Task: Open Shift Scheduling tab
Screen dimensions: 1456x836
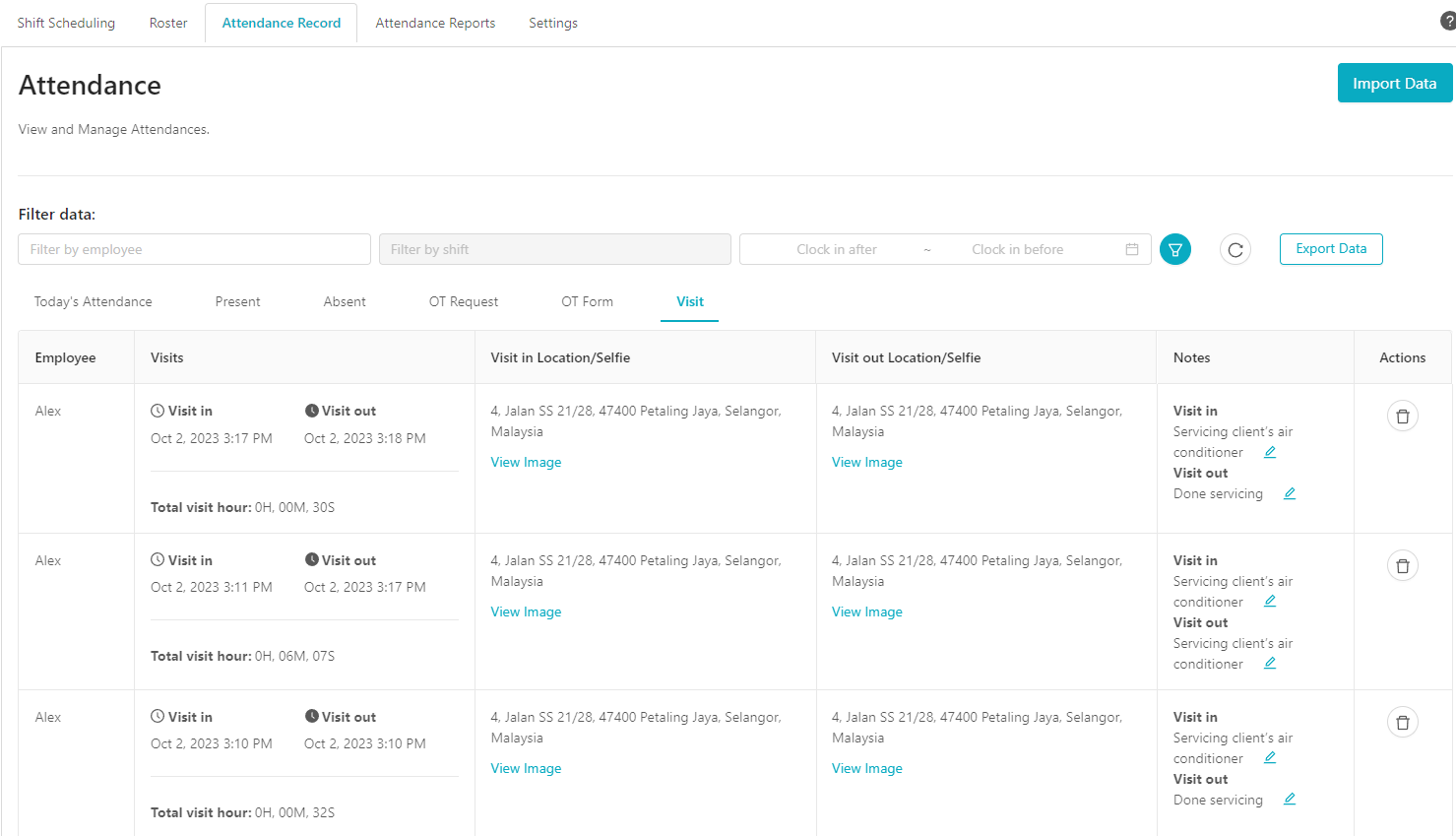Action: [x=66, y=23]
